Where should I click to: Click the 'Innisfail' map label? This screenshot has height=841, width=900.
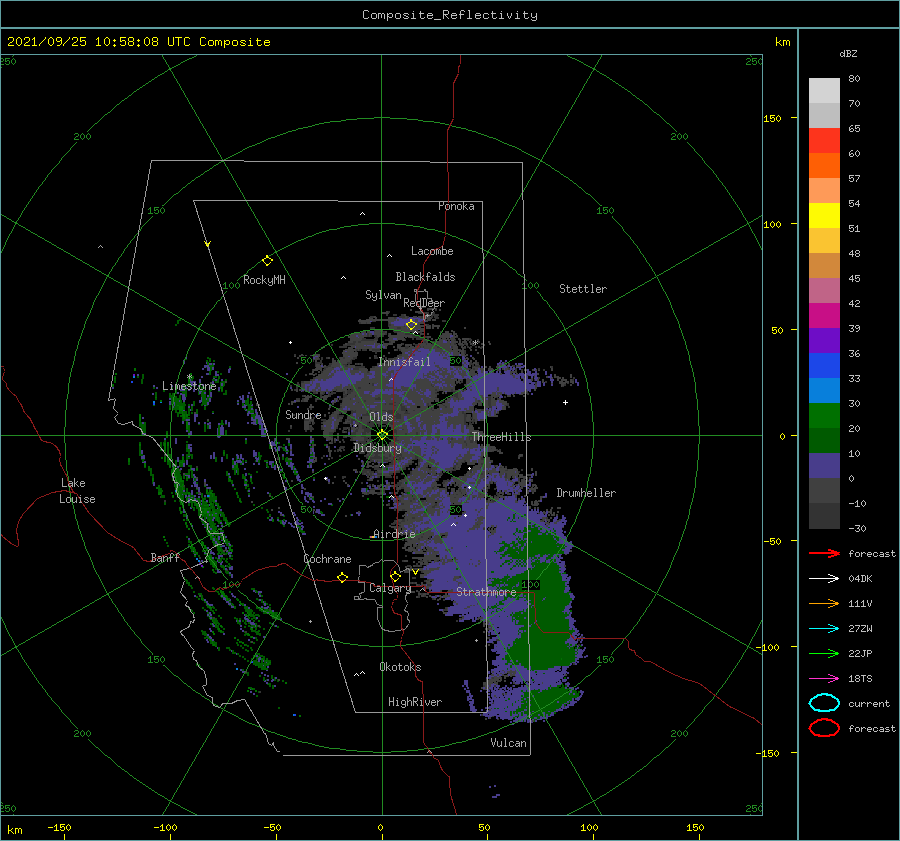[x=404, y=362]
